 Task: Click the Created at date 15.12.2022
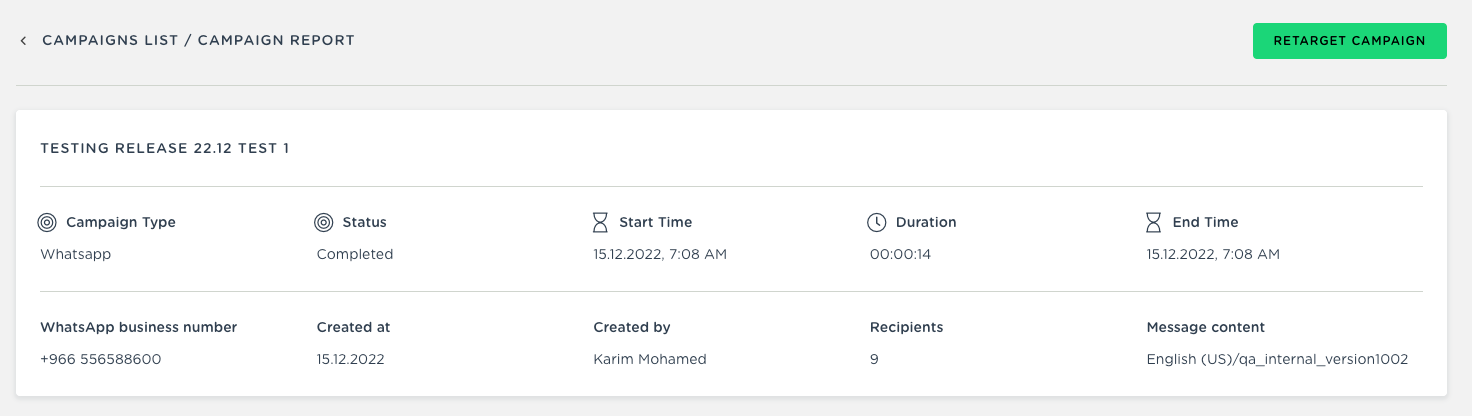click(x=350, y=359)
